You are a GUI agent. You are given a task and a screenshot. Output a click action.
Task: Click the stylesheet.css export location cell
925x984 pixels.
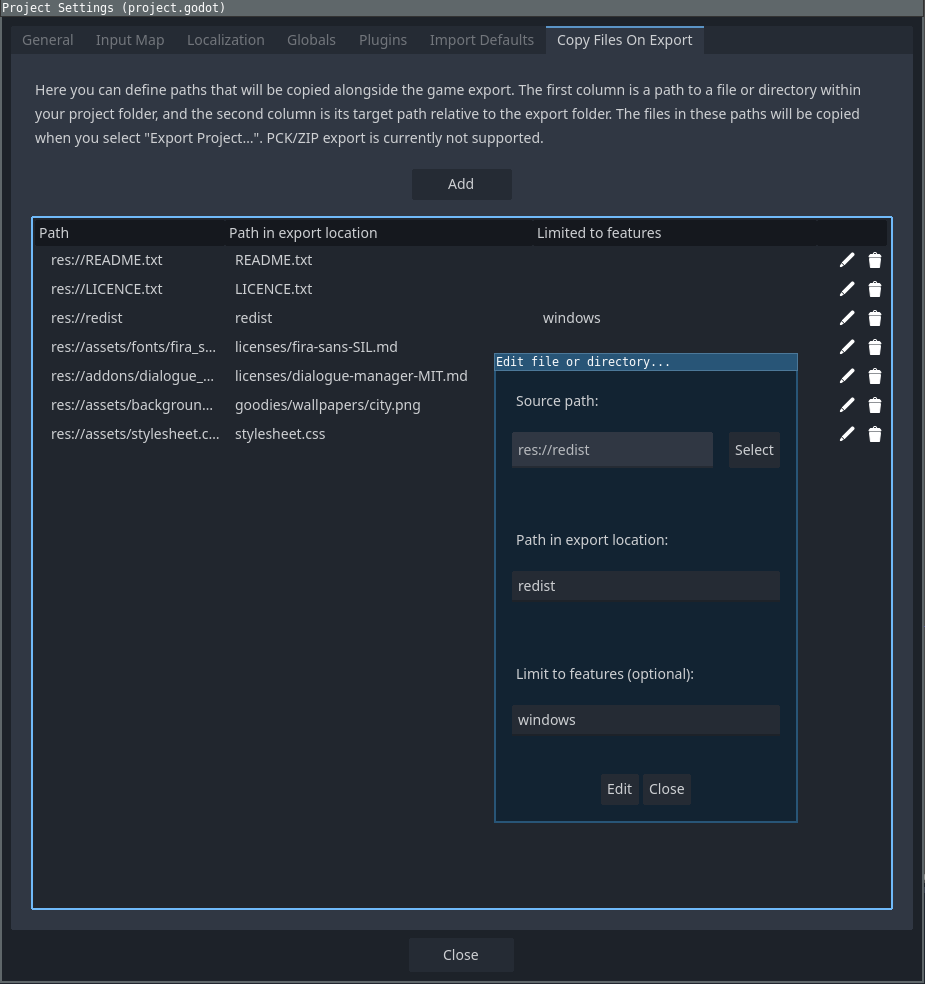coord(280,433)
